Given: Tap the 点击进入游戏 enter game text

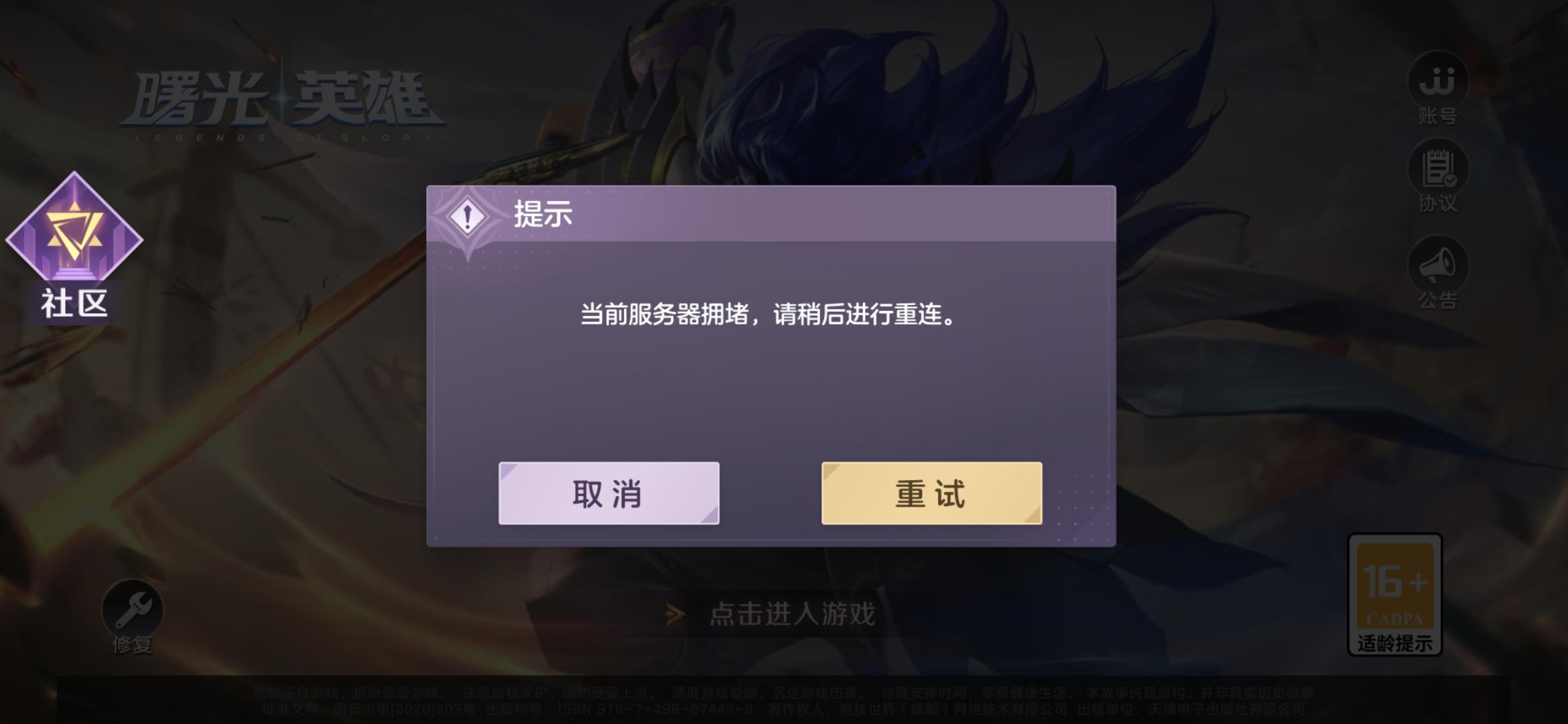Looking at the screenshot, I should [x=792, y=613].
